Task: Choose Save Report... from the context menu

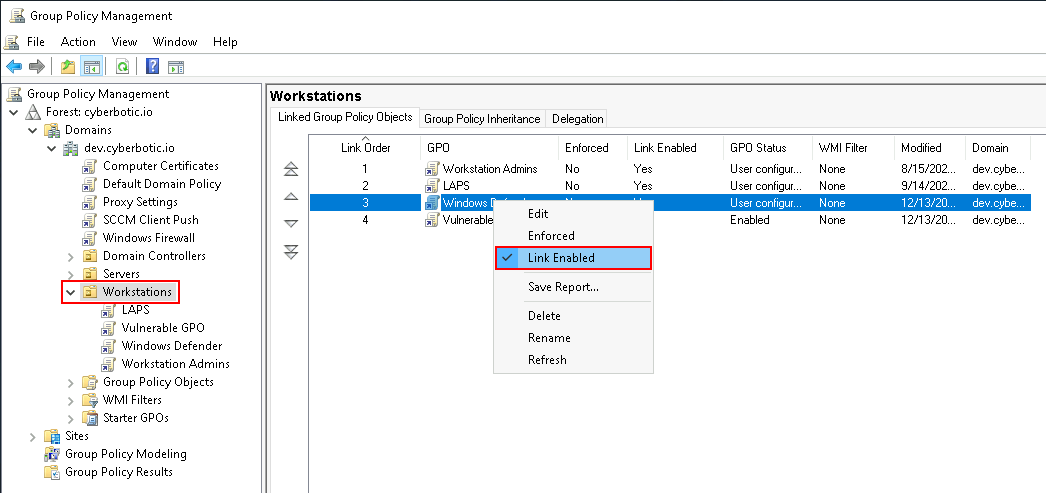Action: pyautogui.click(x=563, y=287)
